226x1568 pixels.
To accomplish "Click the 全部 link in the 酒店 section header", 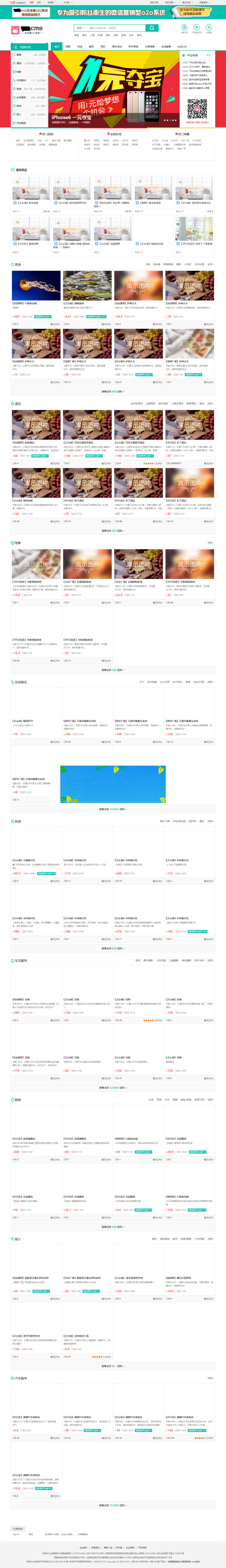I will pyautogui.click(x=210, y=404).
